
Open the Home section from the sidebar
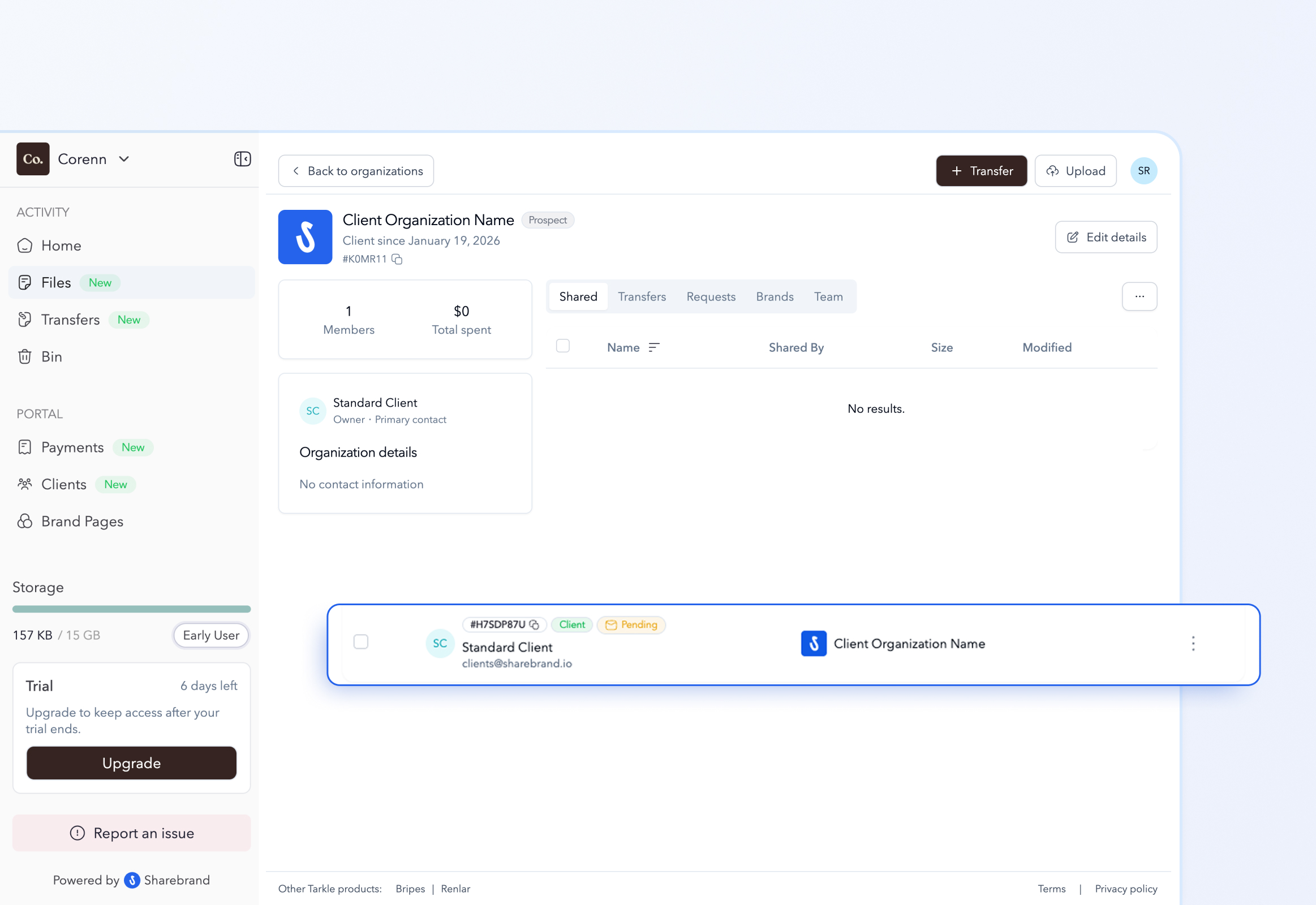tap(61, 245)
